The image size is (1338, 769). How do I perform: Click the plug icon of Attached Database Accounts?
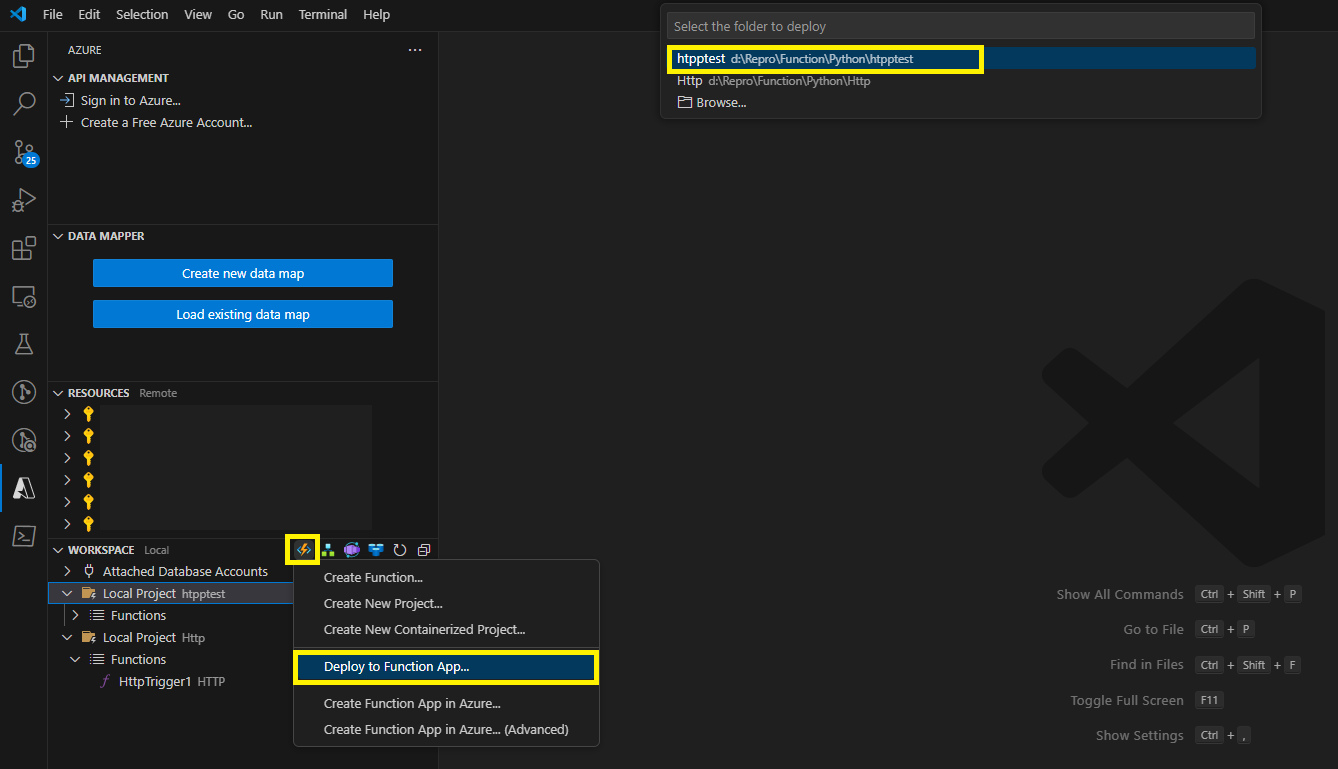coord(89,571)
